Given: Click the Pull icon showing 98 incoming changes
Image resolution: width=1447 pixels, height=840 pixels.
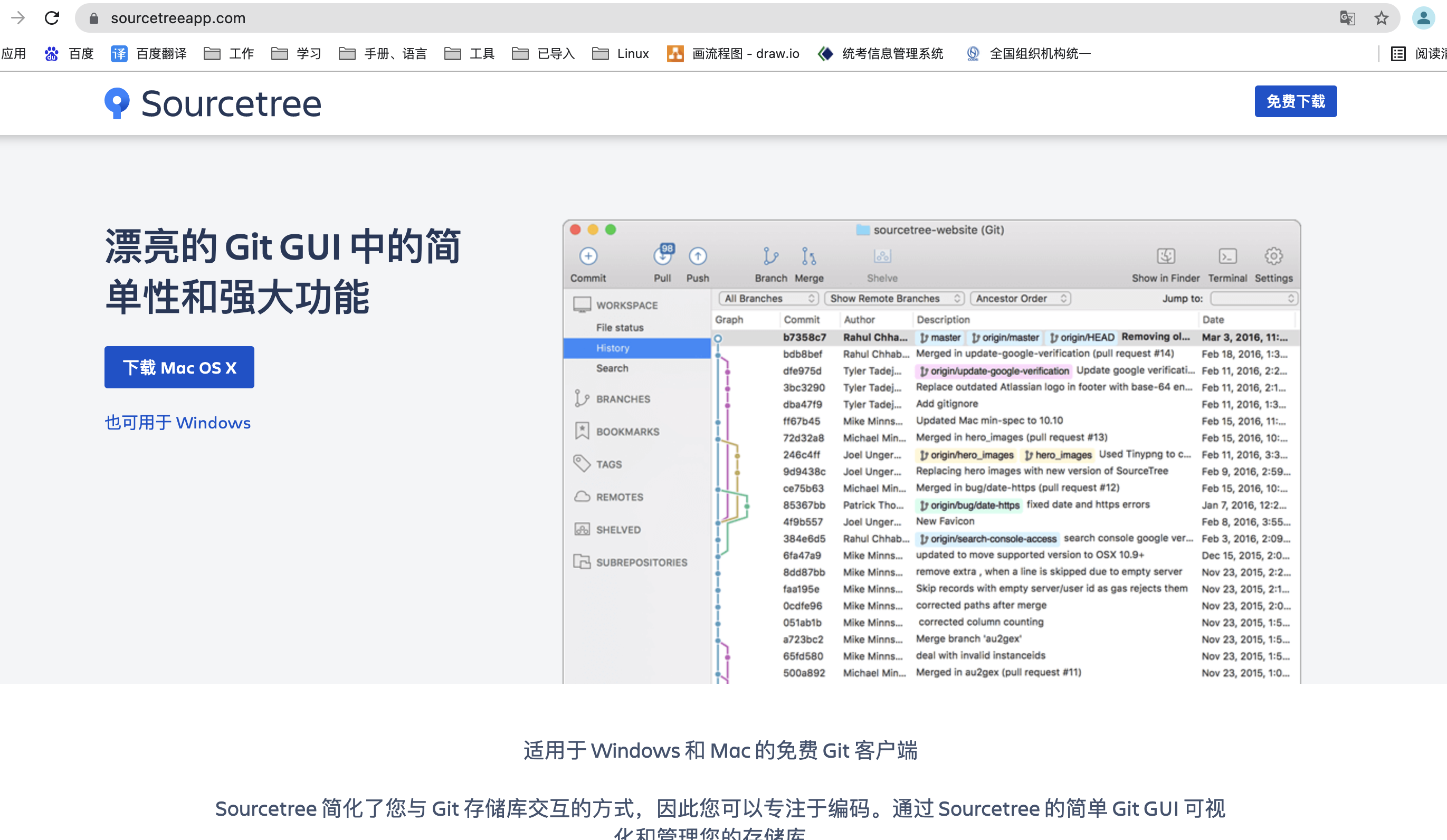Looking at the screenshot, I should (663, 256).
